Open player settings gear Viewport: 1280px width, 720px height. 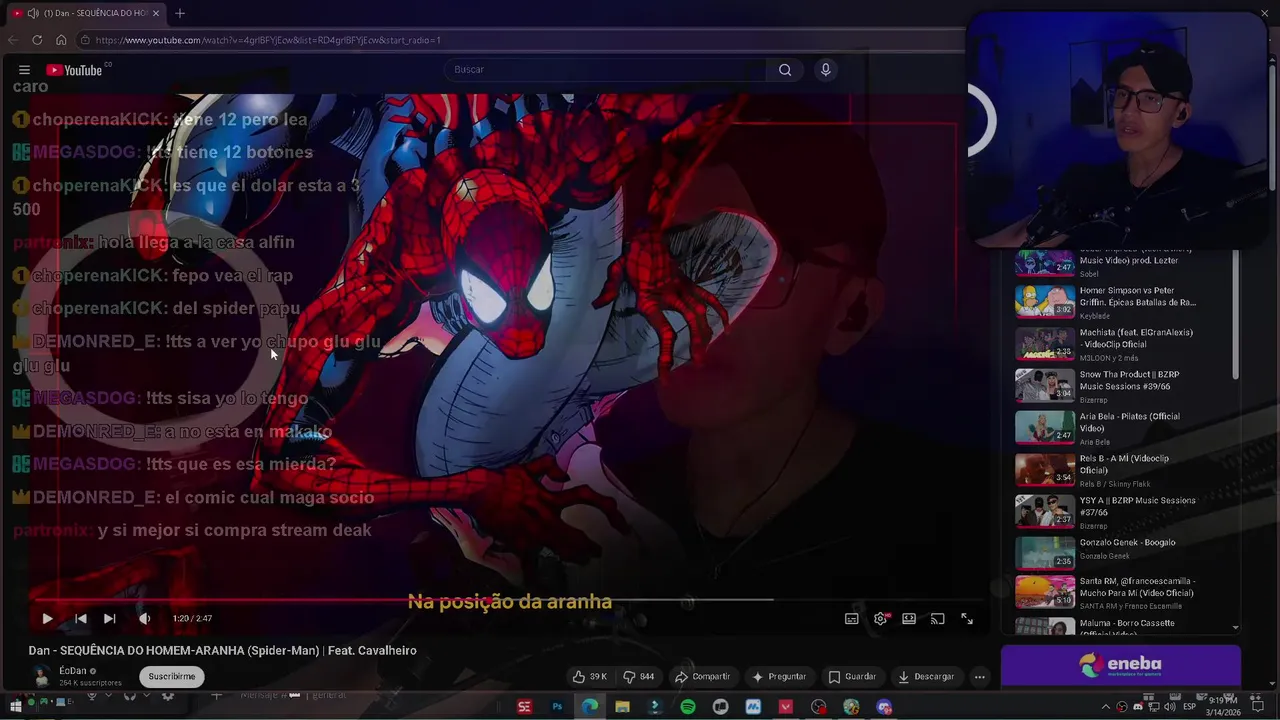[881, 619]
